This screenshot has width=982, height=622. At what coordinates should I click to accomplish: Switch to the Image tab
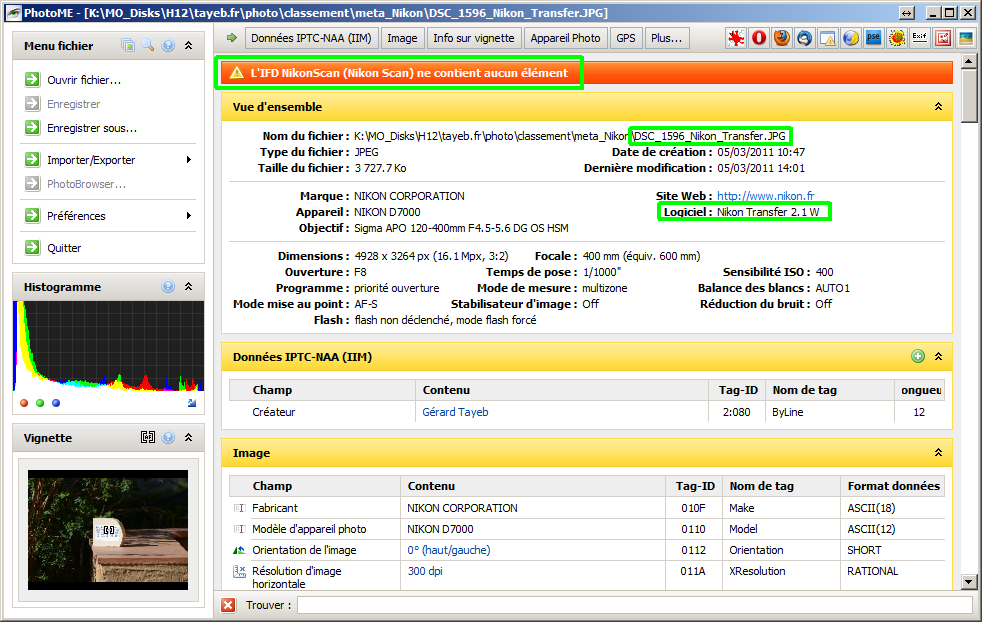(402, 38)
